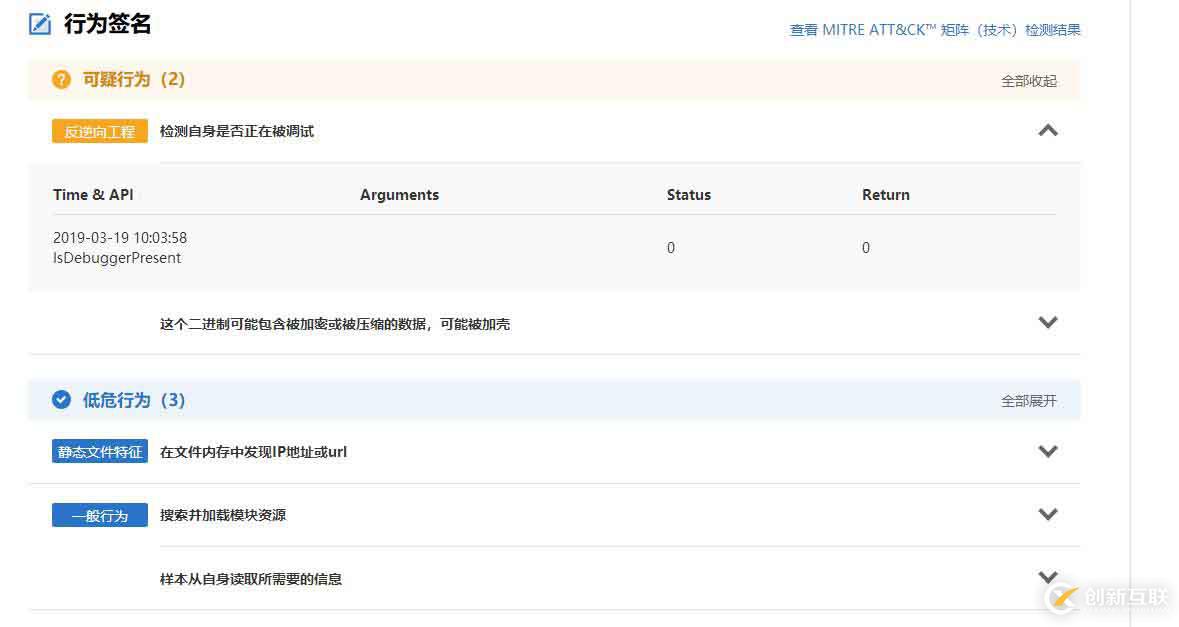Open the MITRE ATT&CK 矩阵检测结果 link
1179x627 pixels.
(x=935, y=30)
